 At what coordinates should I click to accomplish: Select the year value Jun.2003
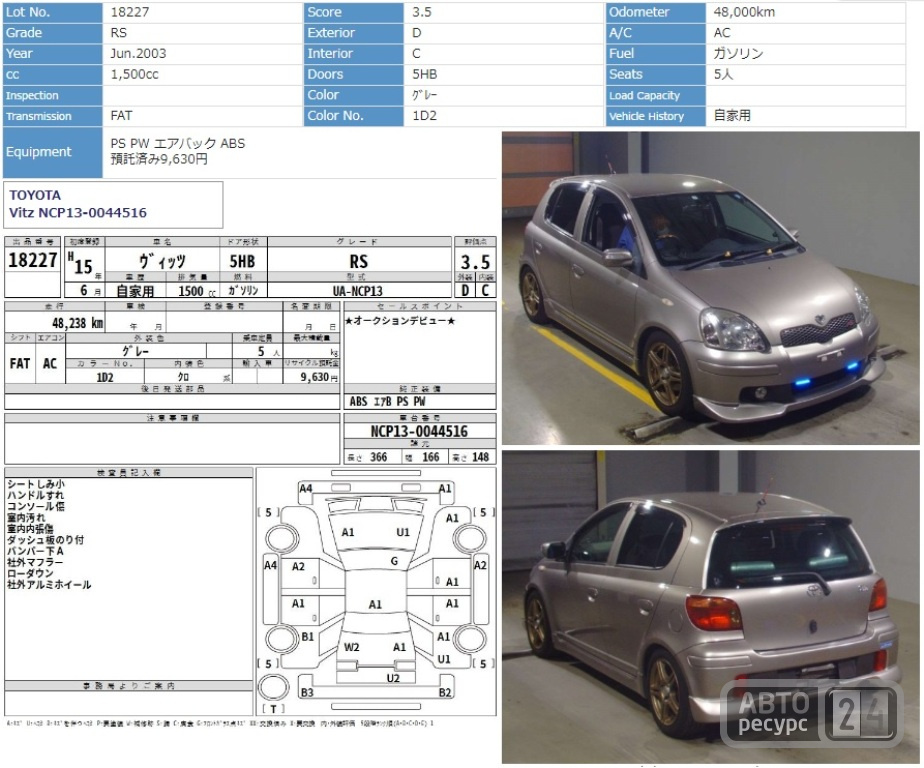click(138, 54)
